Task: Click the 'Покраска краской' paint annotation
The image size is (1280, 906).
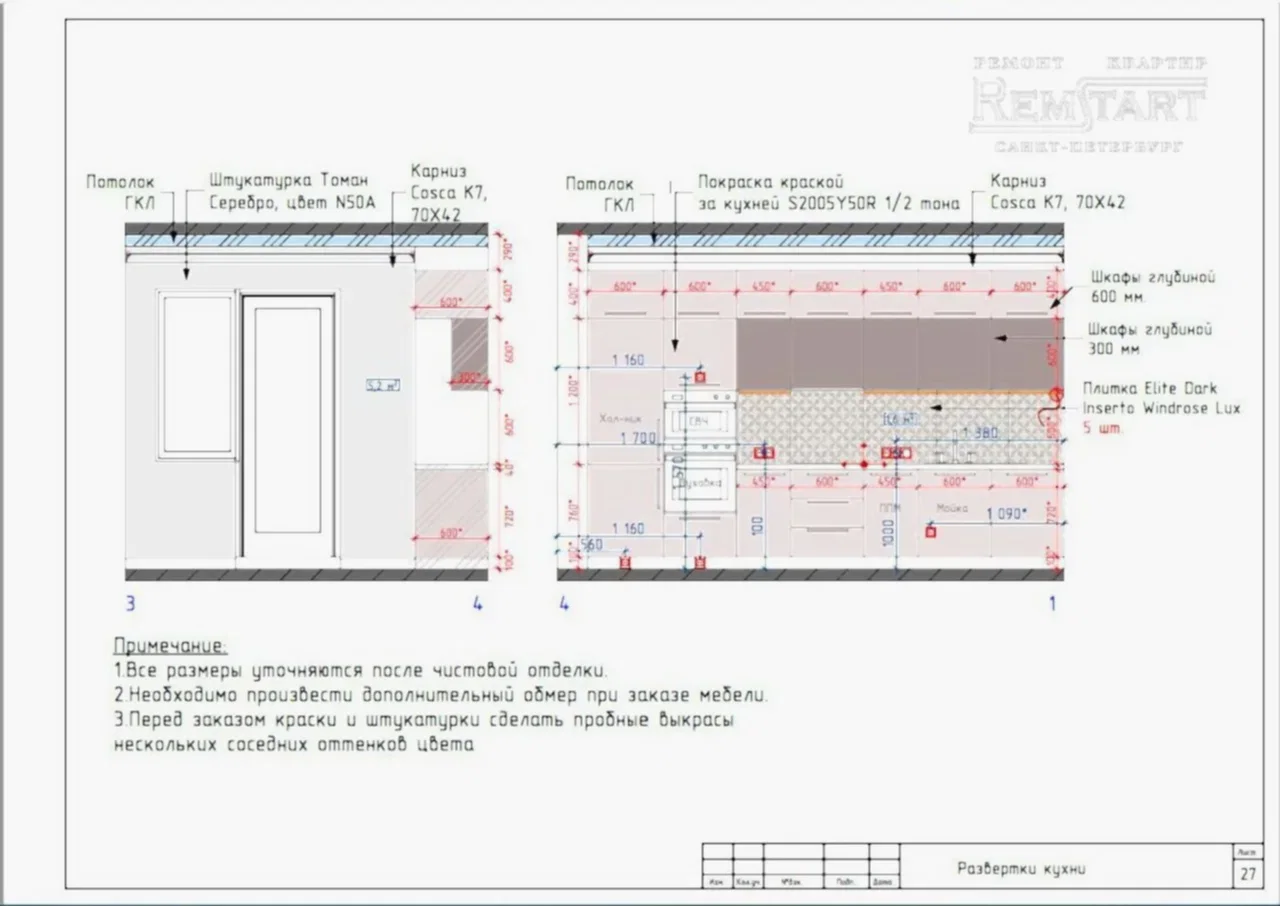Action: [x=770, y=183]
